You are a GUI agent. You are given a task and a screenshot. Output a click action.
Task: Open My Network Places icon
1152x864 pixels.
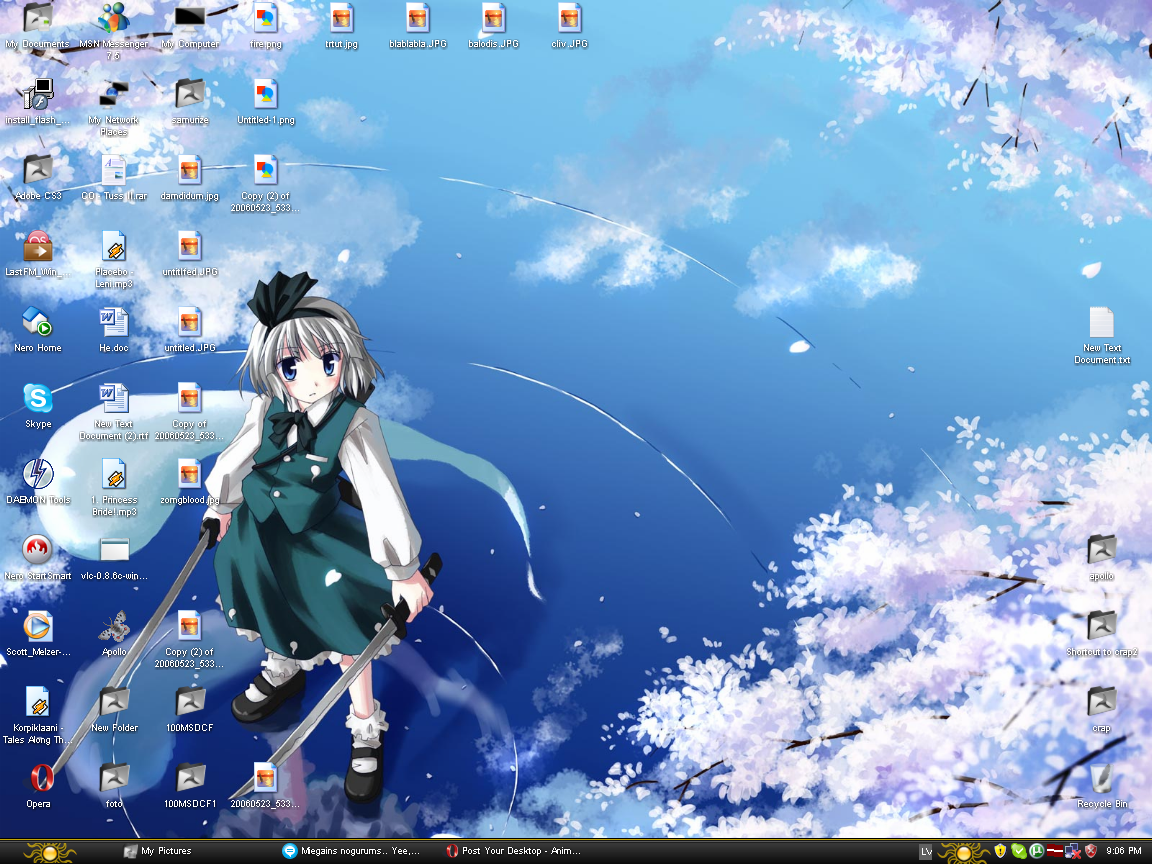(x=114, y=107)
